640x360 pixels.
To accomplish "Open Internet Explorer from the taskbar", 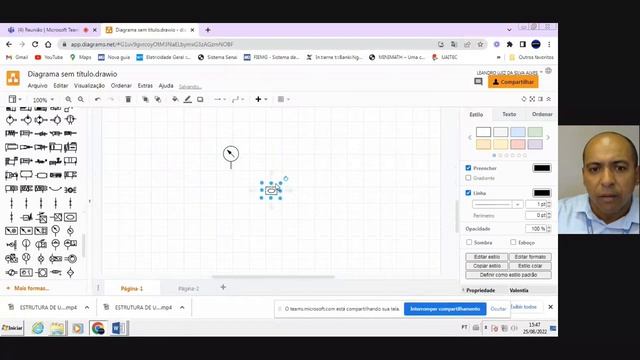I will click(x=38, y=328).
